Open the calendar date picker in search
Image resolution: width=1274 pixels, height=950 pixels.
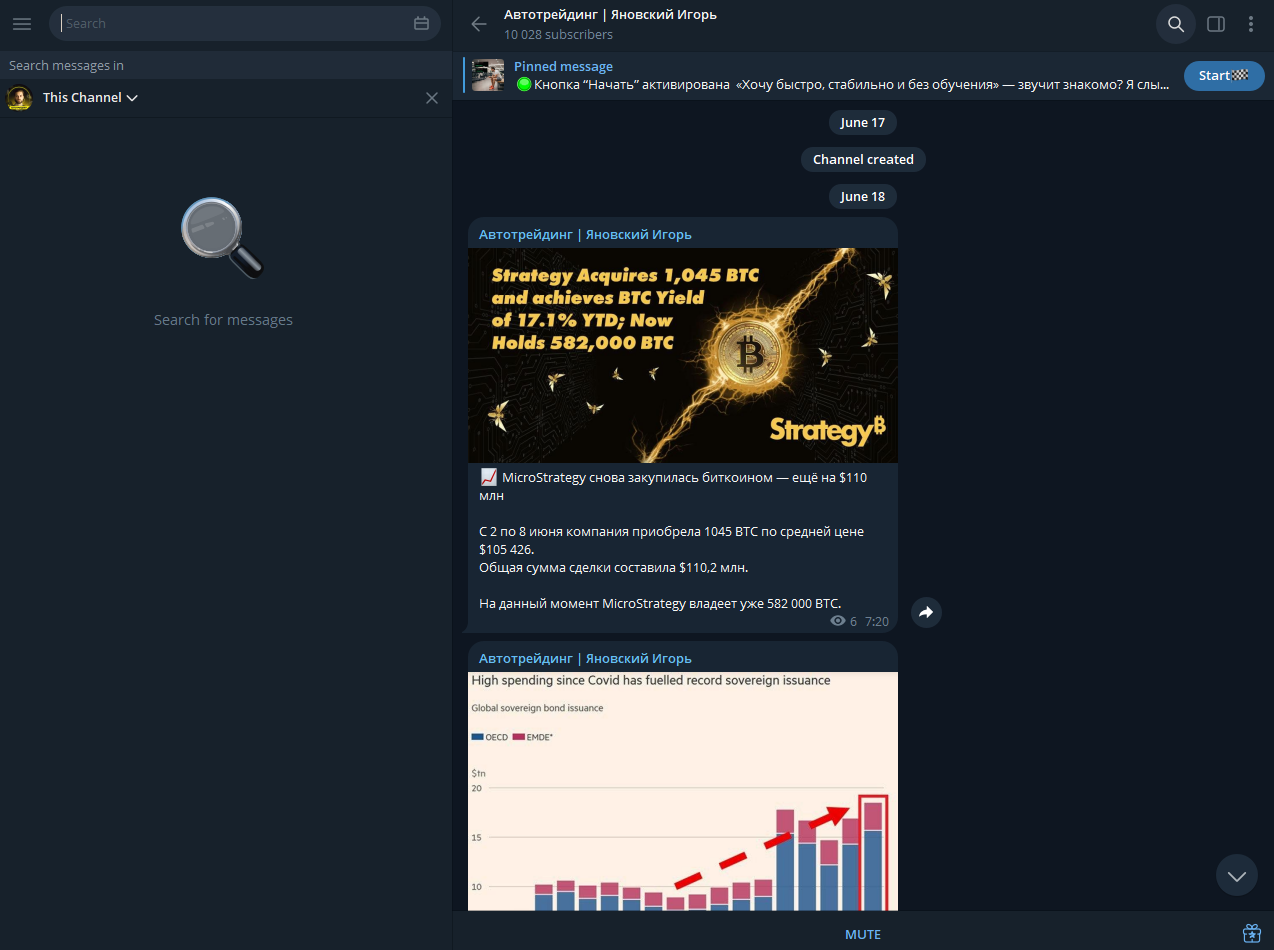tap(421, 24)
